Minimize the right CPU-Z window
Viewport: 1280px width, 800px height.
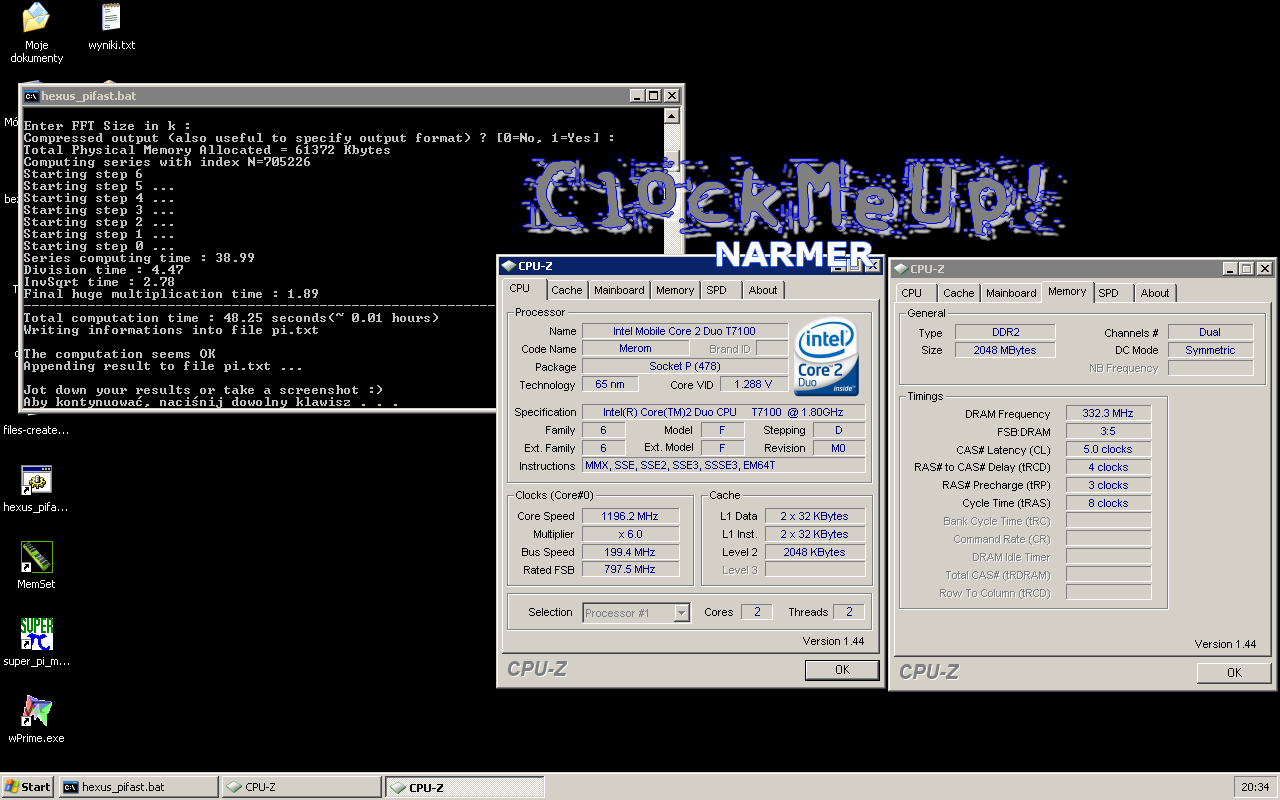1230,269
